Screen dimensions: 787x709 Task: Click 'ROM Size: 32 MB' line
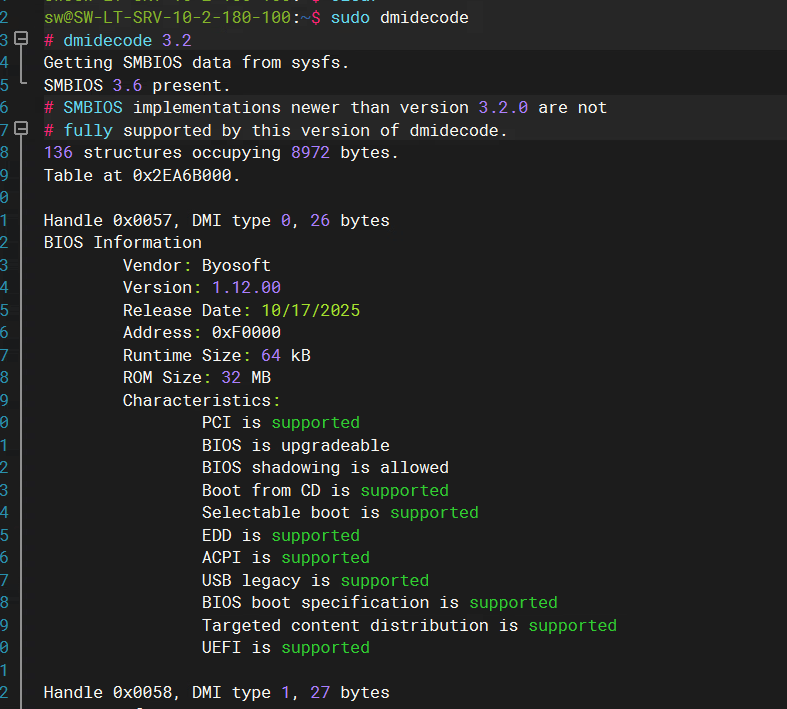[x=197, y=377]
